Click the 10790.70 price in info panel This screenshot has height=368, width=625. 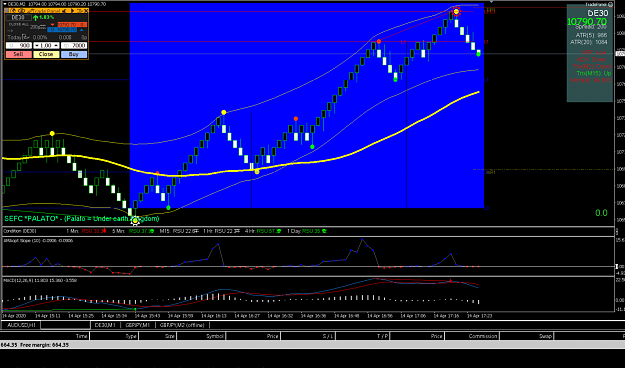[x=587, y=22]
